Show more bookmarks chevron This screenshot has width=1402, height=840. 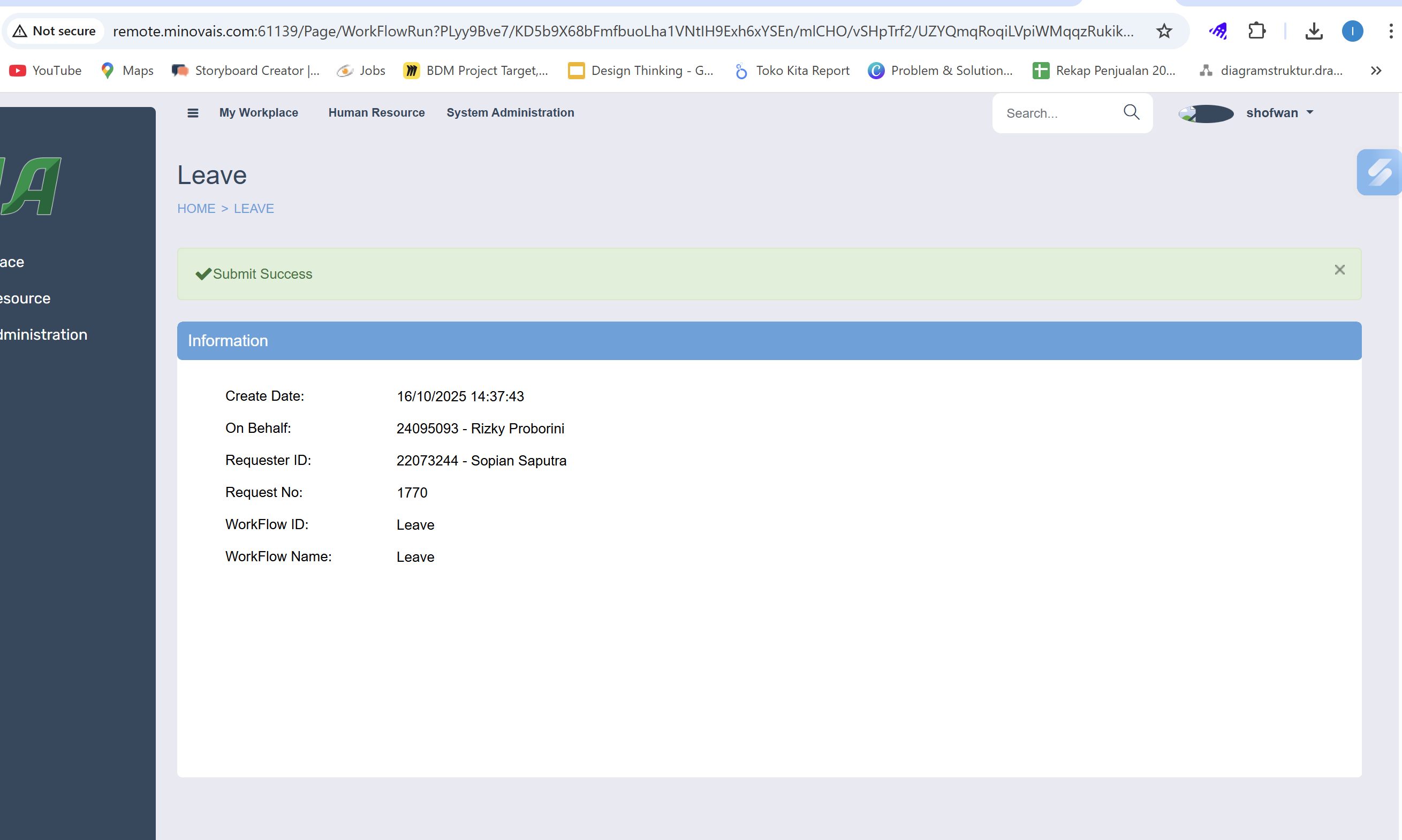(x=1376, y=71)
